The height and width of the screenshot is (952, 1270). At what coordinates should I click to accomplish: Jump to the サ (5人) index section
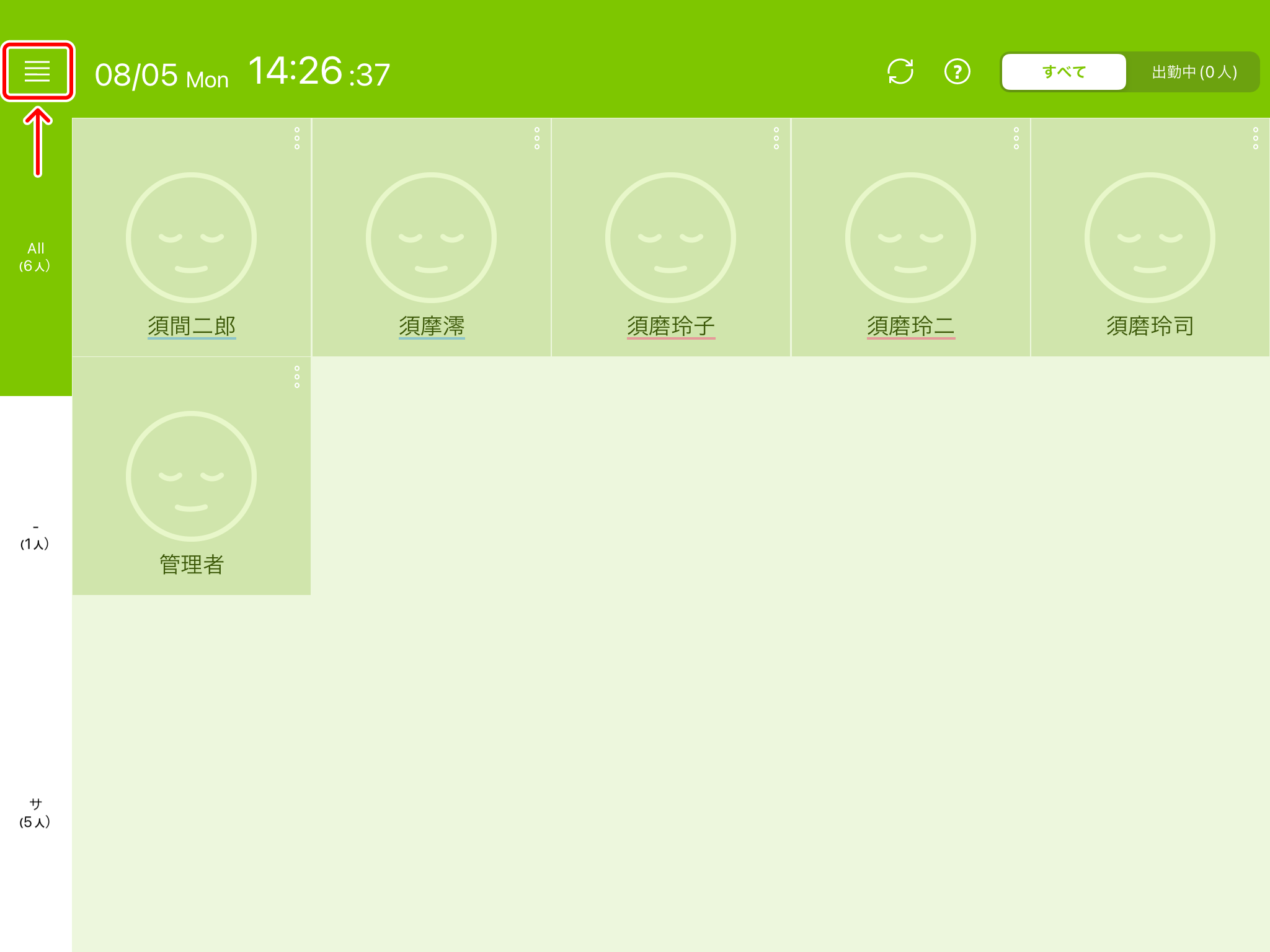tap(35, 812)
